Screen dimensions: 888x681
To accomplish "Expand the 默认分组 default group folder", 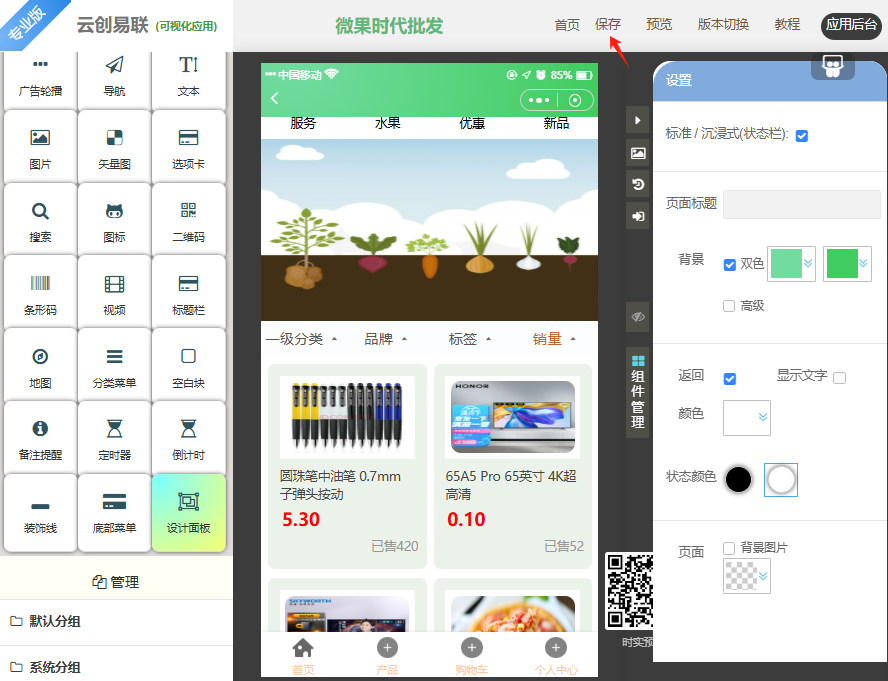I will [55, 621].
